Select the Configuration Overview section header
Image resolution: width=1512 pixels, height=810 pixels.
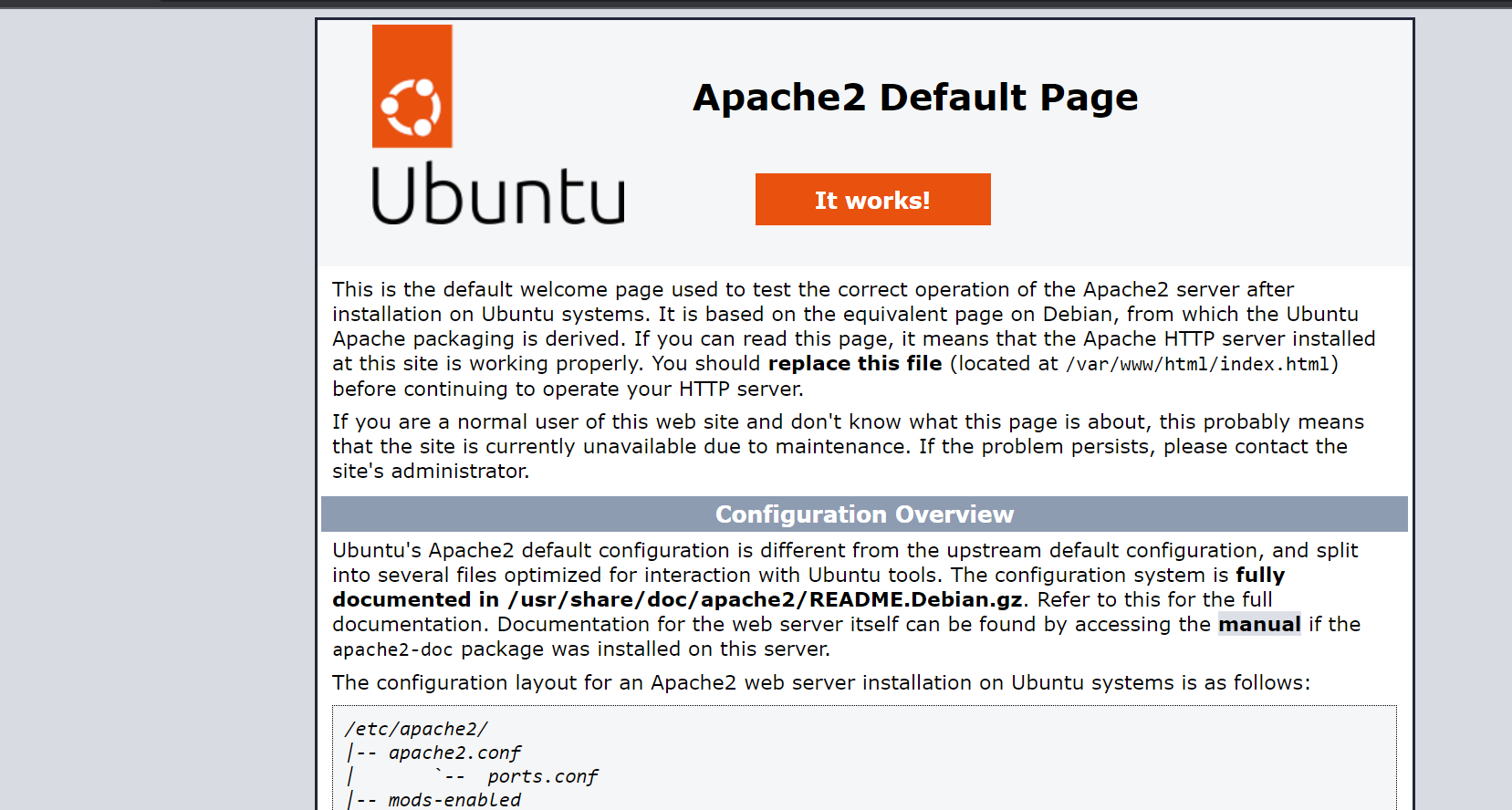point(863,514)
